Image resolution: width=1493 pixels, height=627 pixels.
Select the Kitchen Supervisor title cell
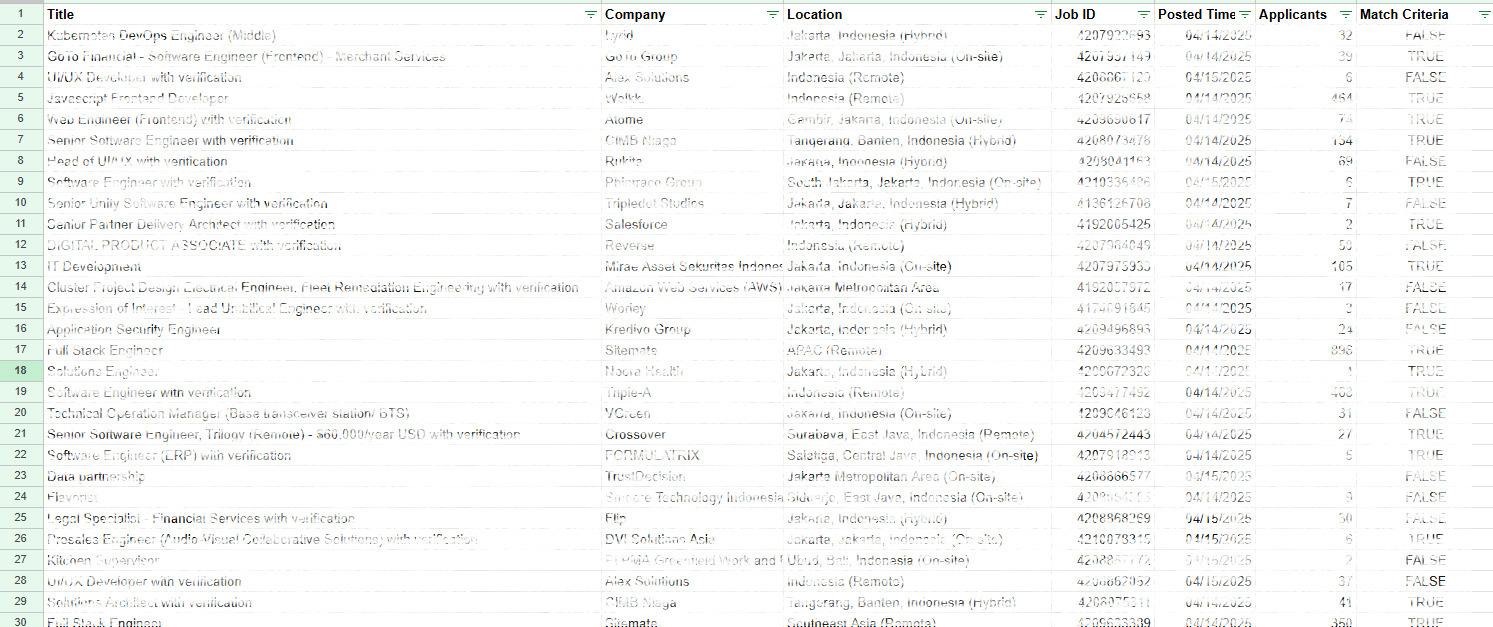coord(322,560)
